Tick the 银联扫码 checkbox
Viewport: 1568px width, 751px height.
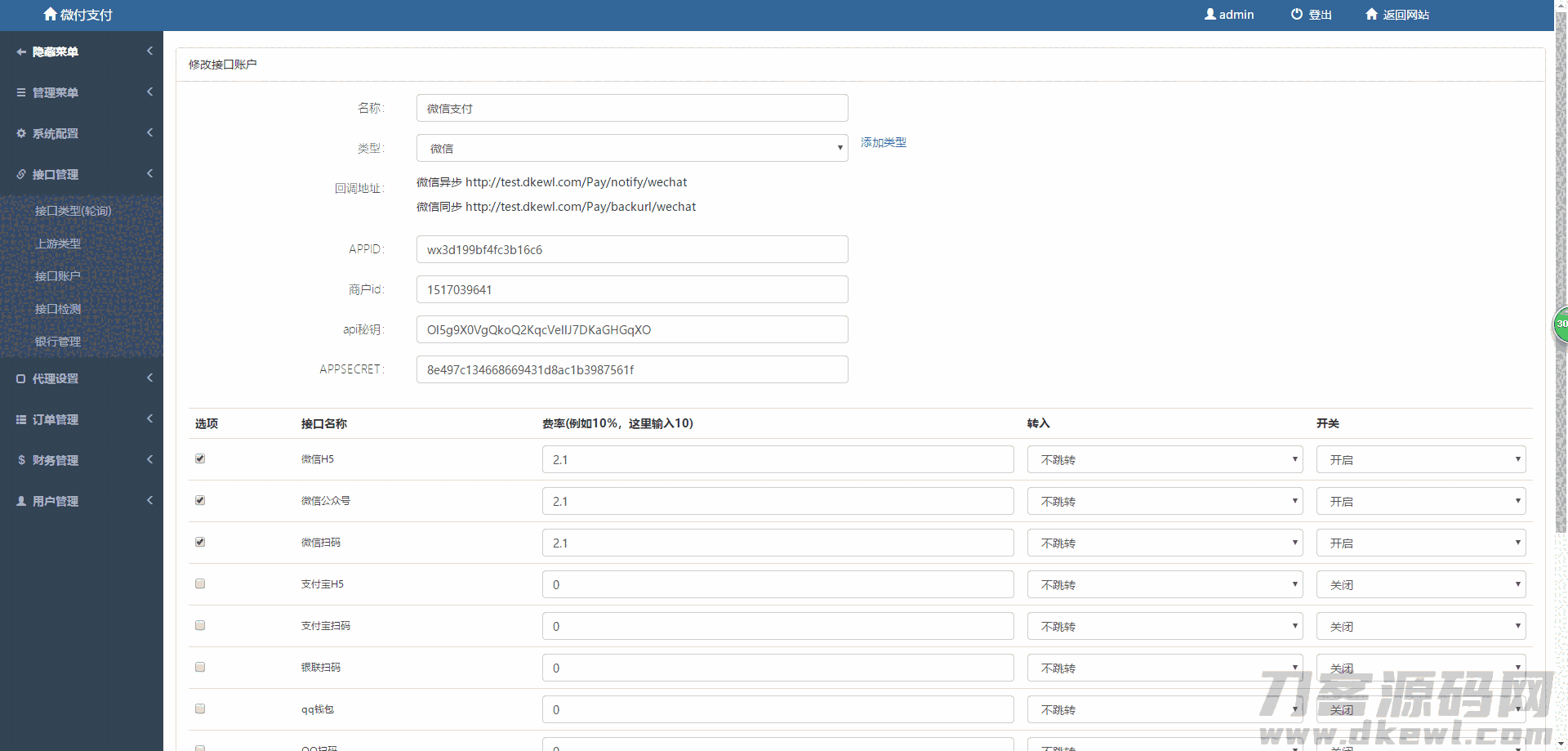pos(200,667)
